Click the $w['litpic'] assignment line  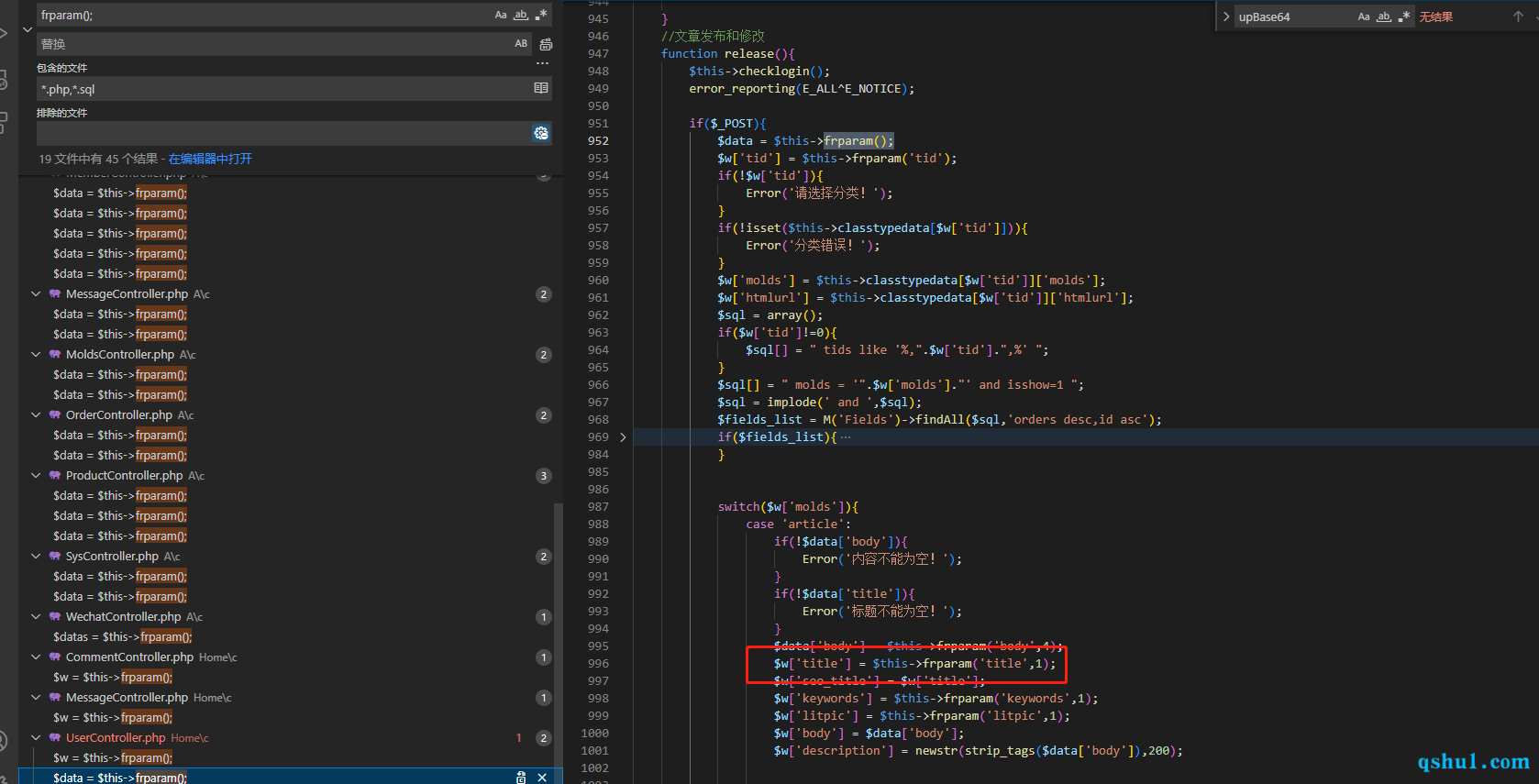tap(922, 716)
